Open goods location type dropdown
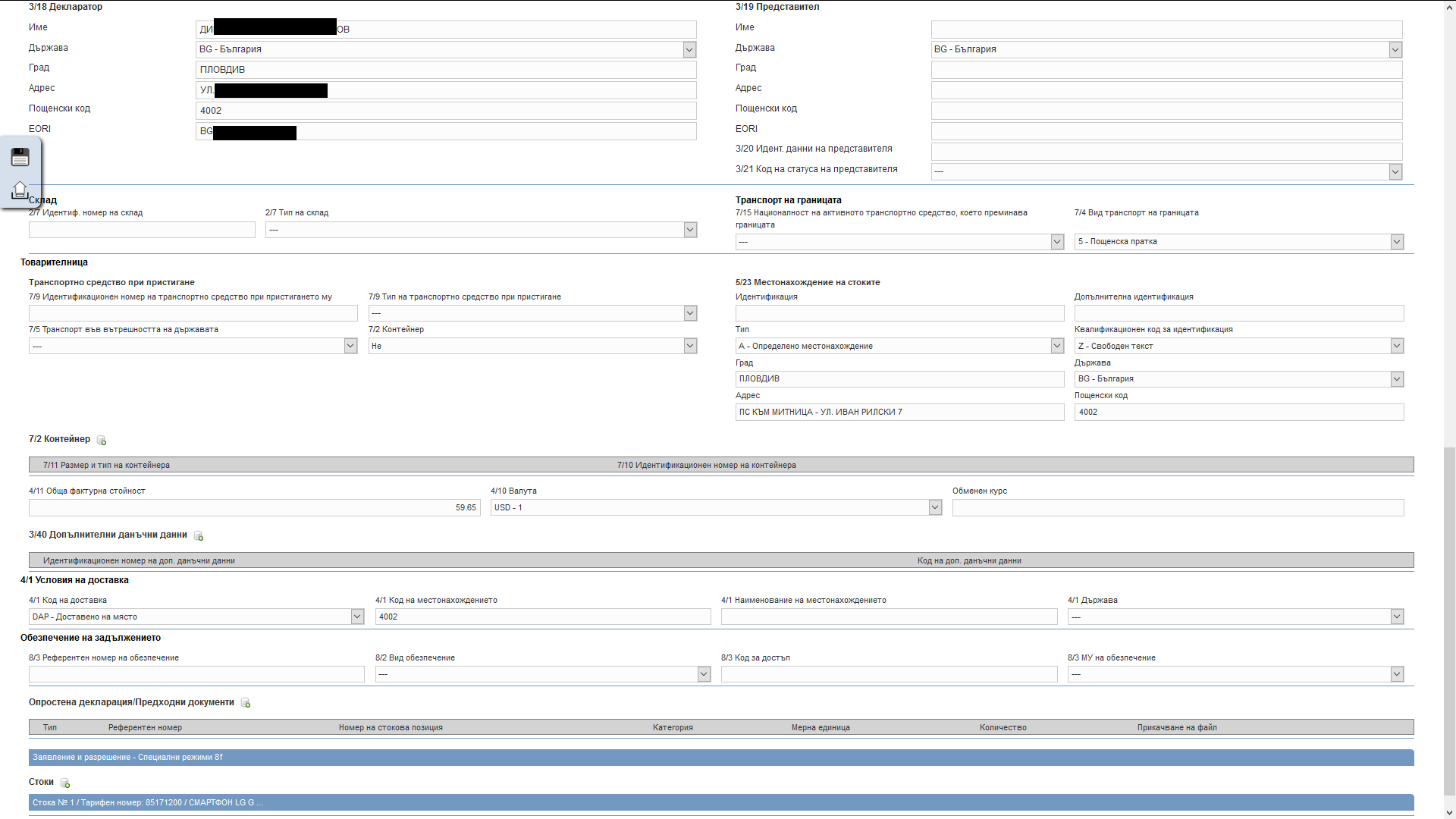The image size is (1456, 819). point(1056,346)
